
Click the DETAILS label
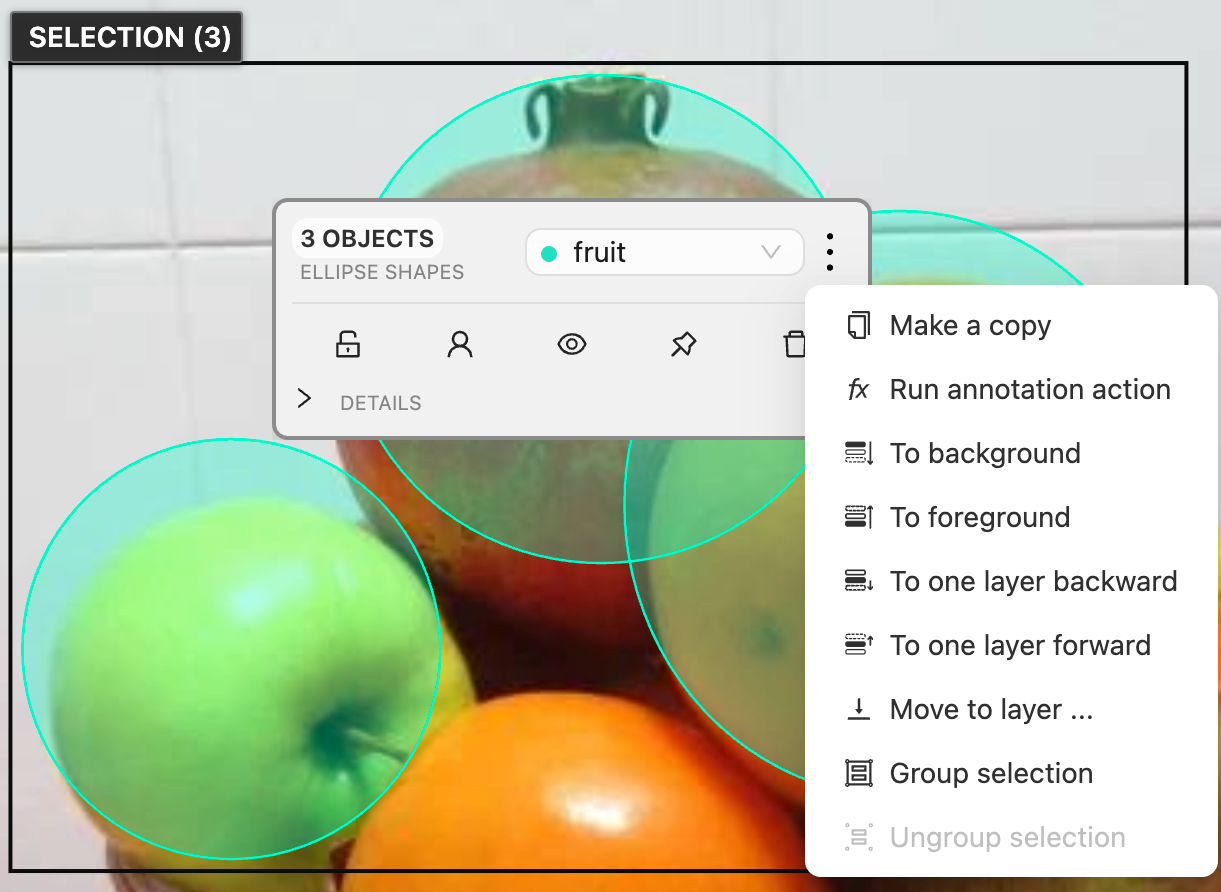(x=381, y=403)
